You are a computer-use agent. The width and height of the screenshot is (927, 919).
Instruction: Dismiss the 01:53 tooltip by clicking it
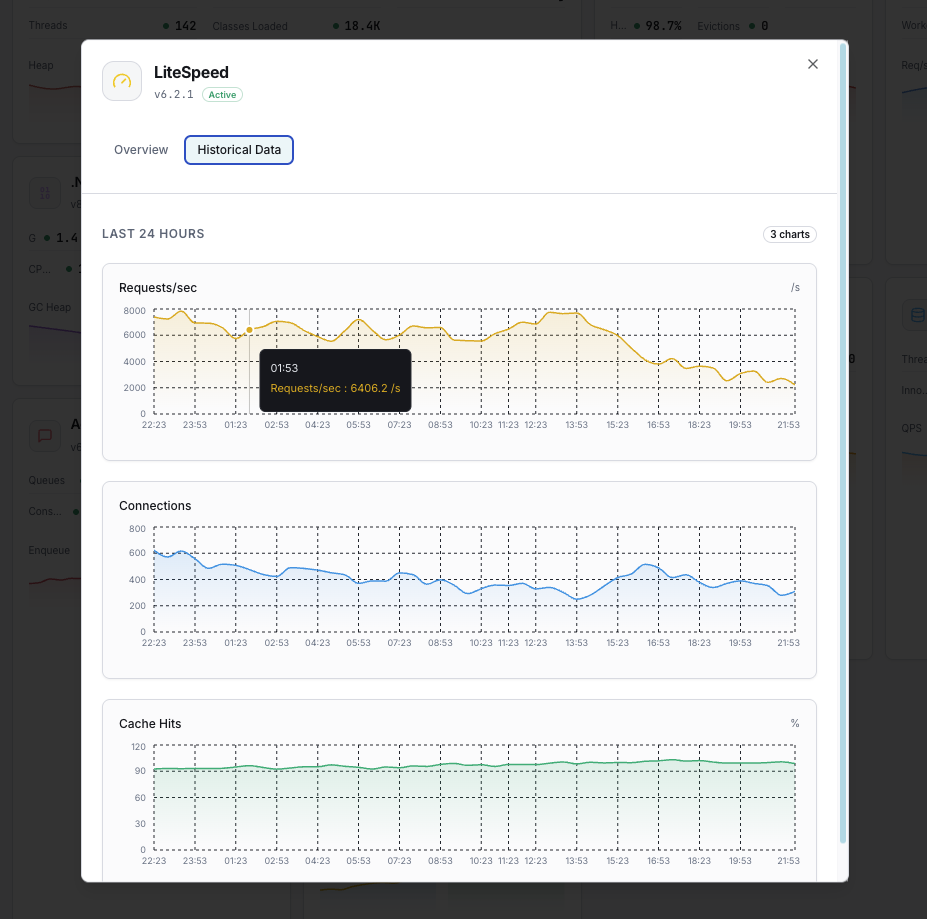point(335,380)
